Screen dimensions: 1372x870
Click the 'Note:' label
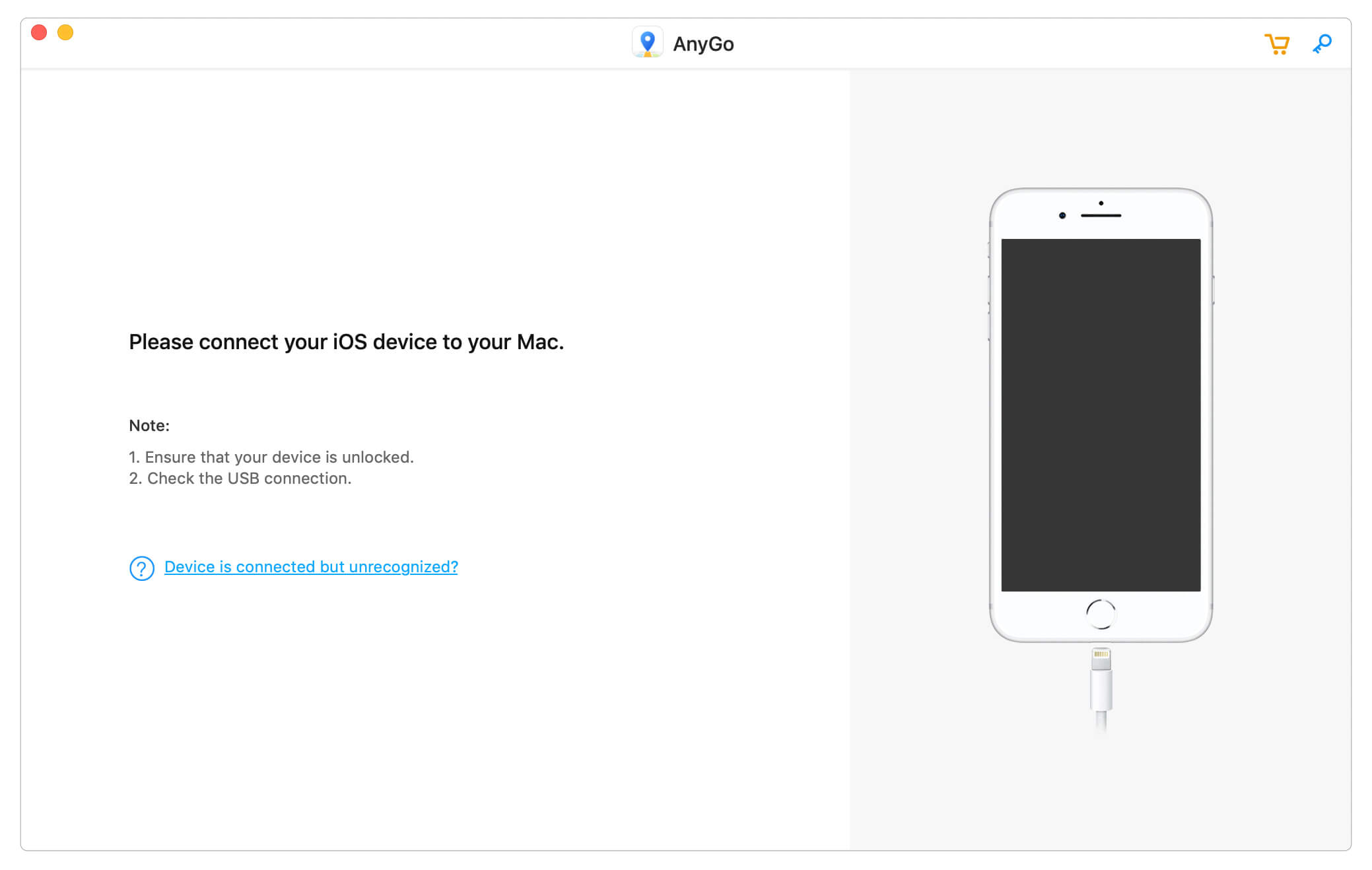[x=149, y=426]
